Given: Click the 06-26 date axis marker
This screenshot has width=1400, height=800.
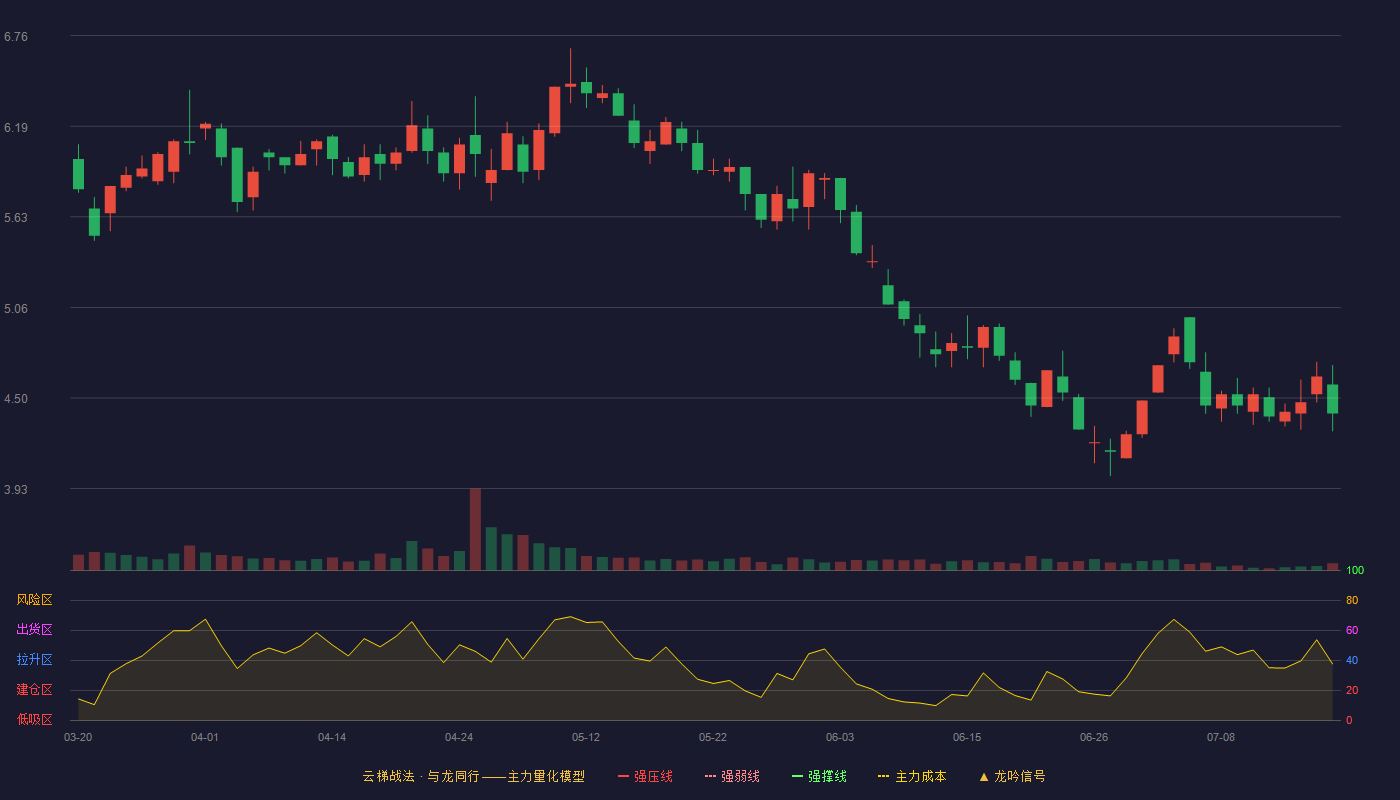Looking at the screenshot, I should tap(1094, 737).
